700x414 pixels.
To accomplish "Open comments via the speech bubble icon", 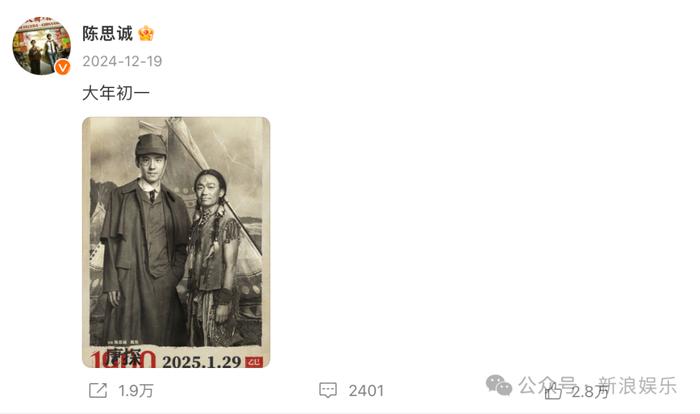I will click(328, 390).
